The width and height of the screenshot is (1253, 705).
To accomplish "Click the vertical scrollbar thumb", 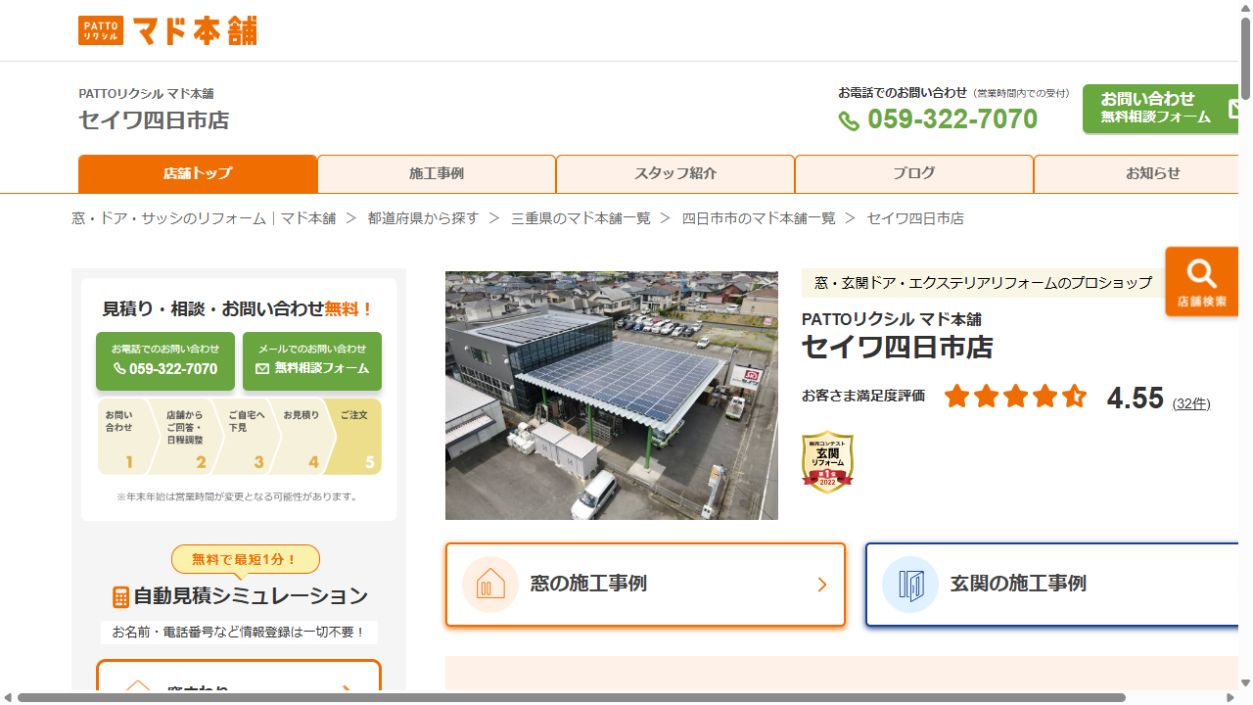I will 1245,60.
